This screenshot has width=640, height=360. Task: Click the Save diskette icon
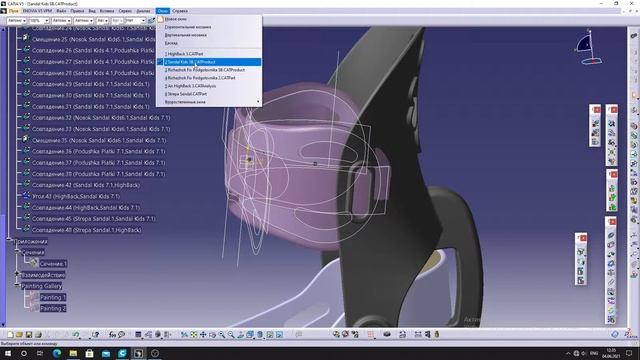click(29, 335)
